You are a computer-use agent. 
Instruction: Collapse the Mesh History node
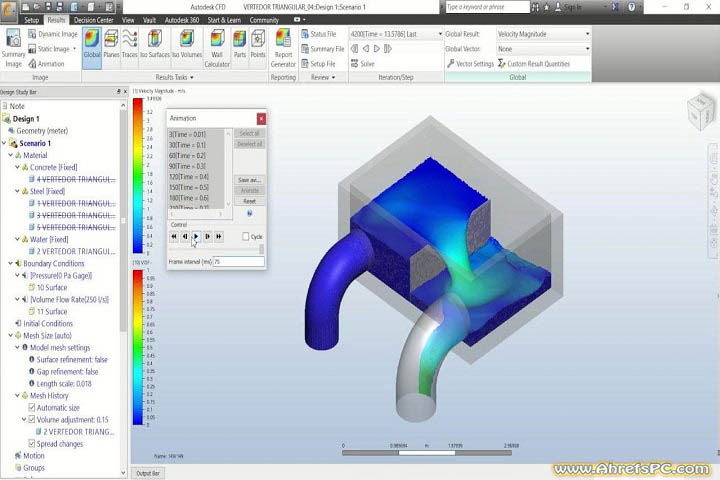pyautogui.click(x=17, y=395)
